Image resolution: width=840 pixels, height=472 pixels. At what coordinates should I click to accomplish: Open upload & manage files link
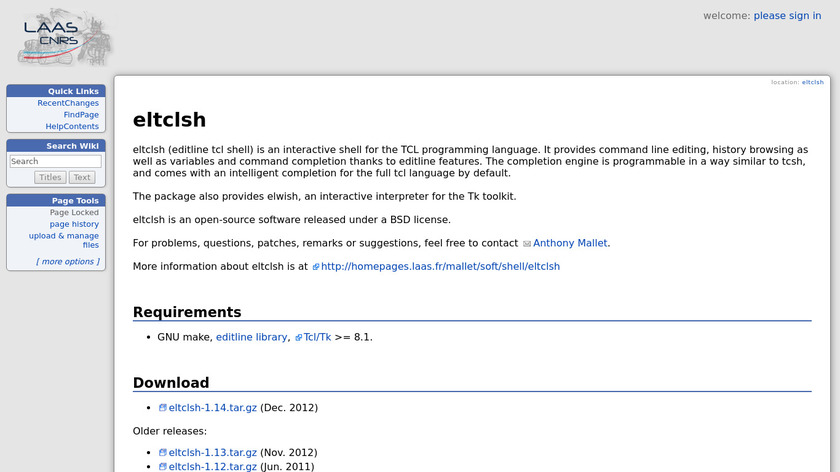coord(64,240)
